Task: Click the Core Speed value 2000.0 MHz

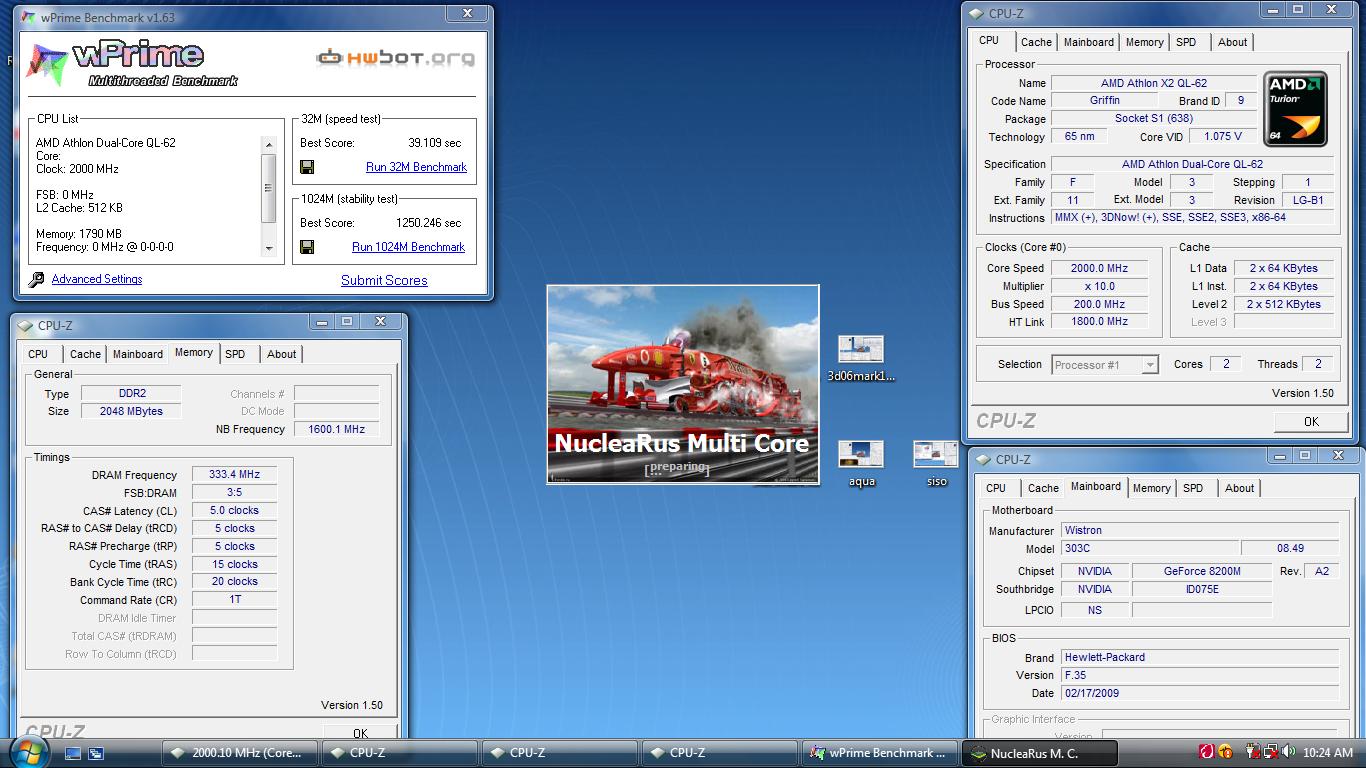Action: pos(1099,268)
